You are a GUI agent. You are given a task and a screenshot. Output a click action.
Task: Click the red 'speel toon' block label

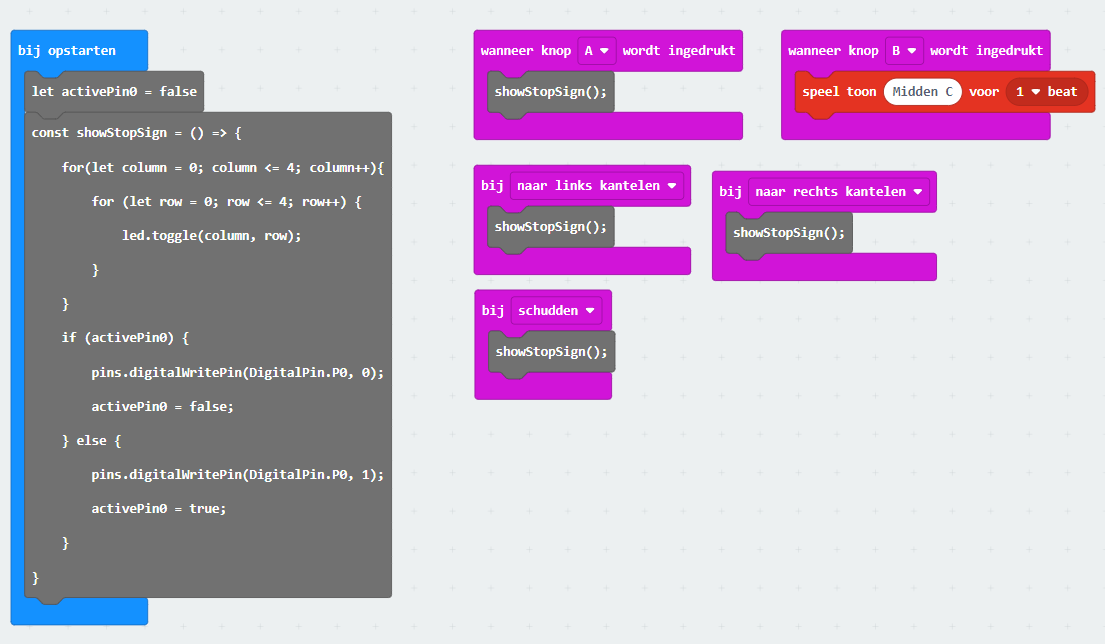point(839,92)
